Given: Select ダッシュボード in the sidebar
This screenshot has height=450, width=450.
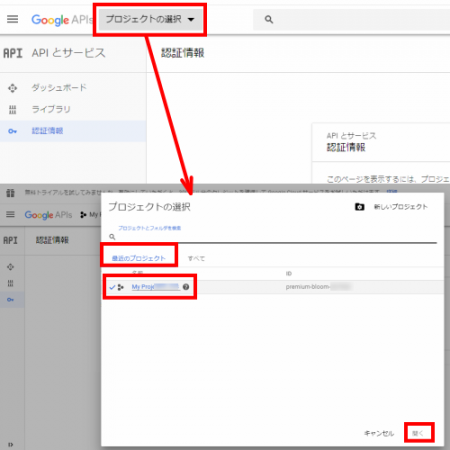Looking at the screenshot, I should tap(59, 88).
